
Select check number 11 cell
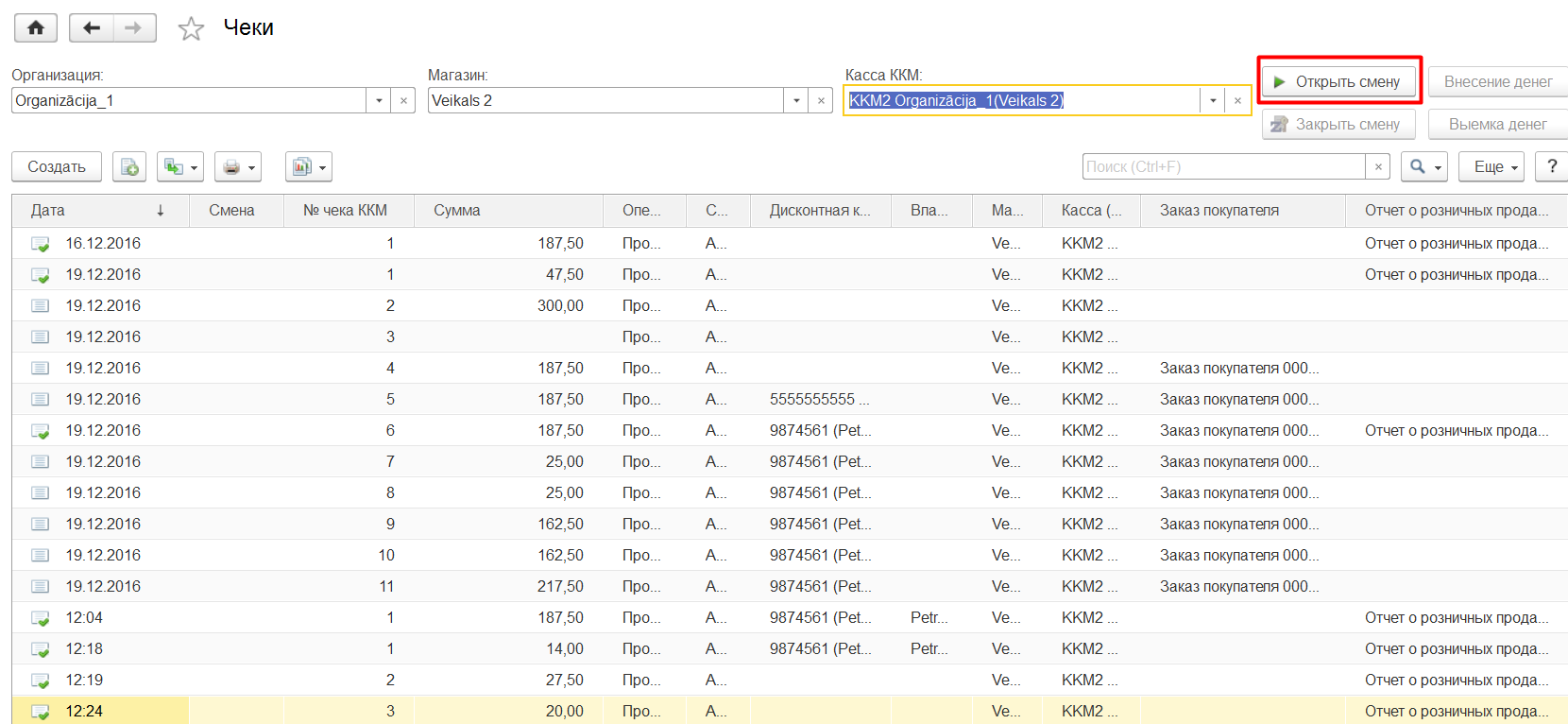click(x=349, y=587)
